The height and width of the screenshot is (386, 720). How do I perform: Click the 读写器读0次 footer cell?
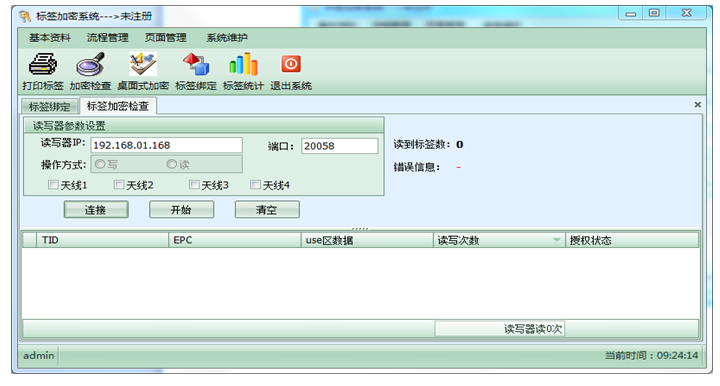(500, 329)
